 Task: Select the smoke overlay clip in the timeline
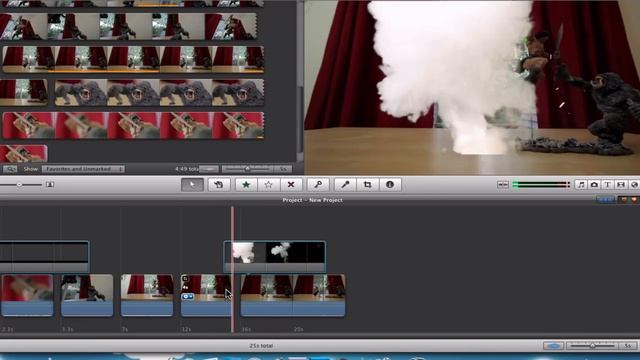tap(275, 256)
